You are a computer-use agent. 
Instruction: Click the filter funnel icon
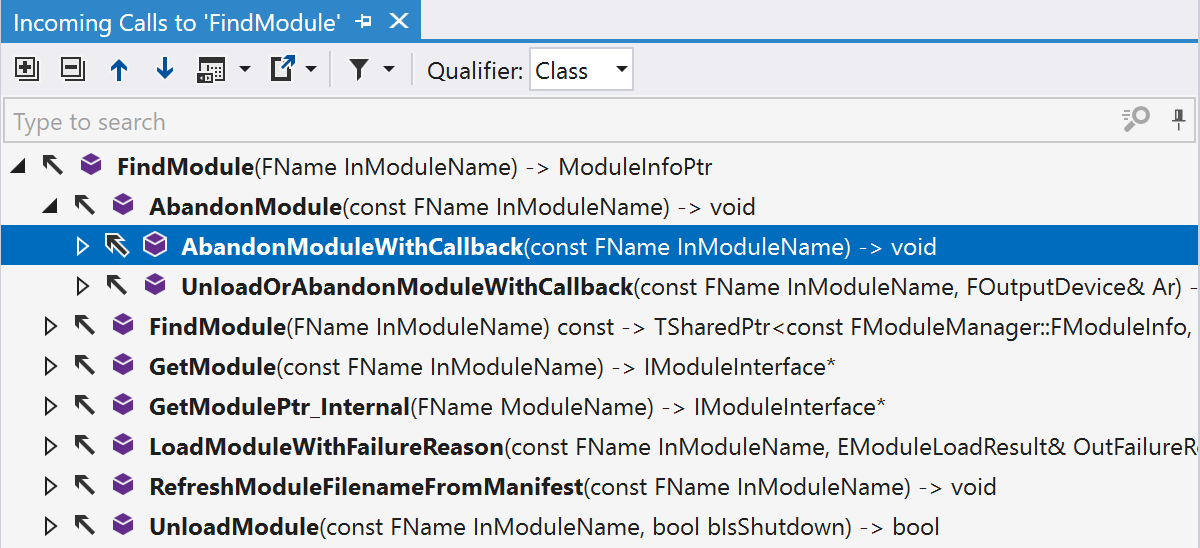(x=358, y=70)
